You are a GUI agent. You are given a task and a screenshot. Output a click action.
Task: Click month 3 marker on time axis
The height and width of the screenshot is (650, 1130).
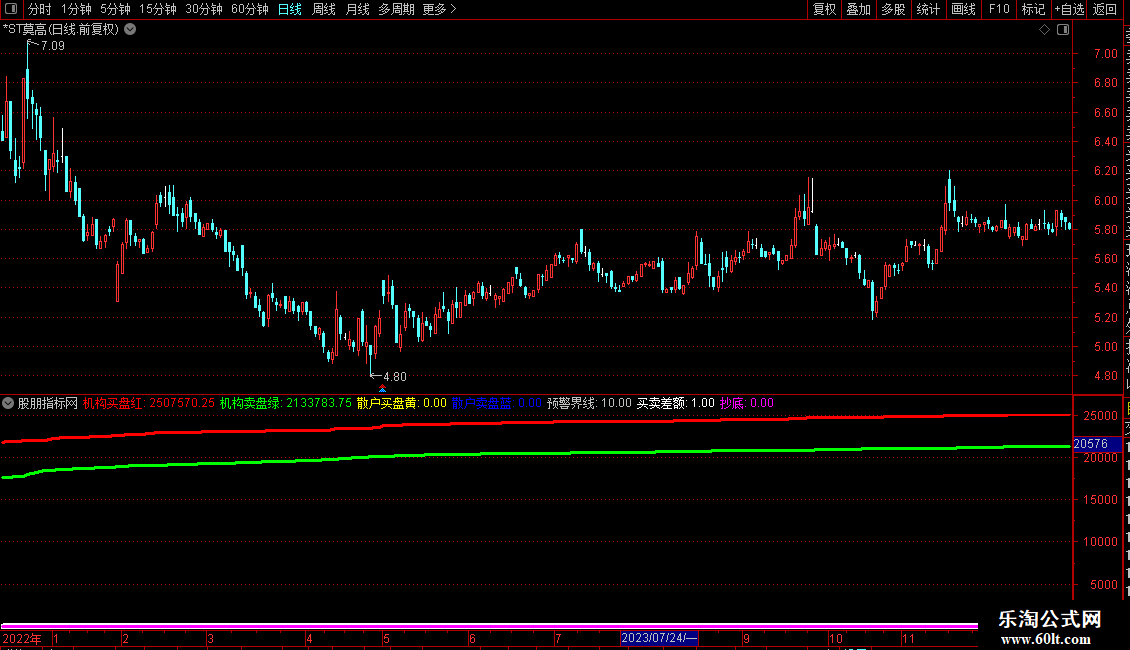coord(210,638)
